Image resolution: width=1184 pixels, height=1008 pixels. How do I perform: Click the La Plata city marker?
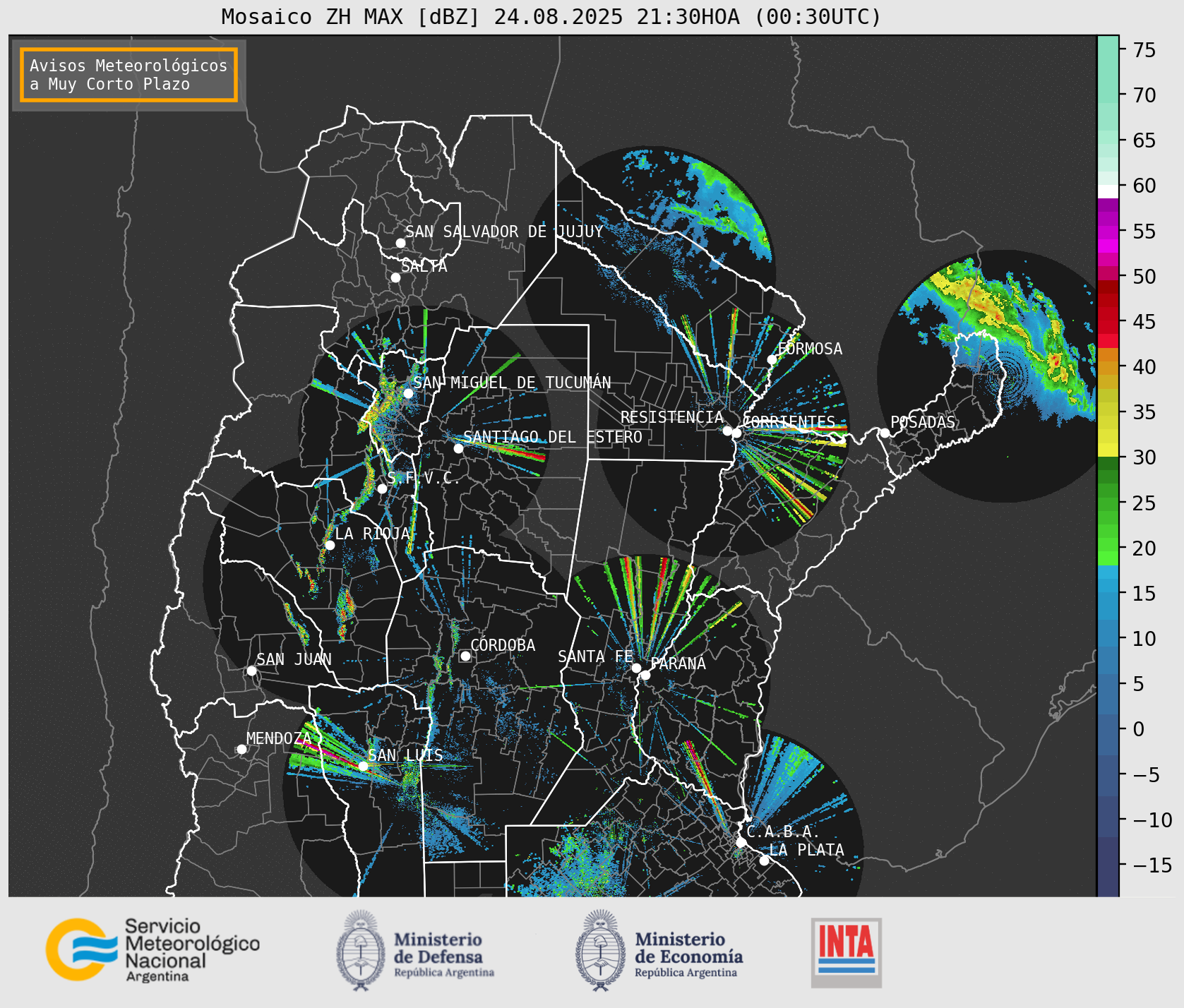pos(764,860)
